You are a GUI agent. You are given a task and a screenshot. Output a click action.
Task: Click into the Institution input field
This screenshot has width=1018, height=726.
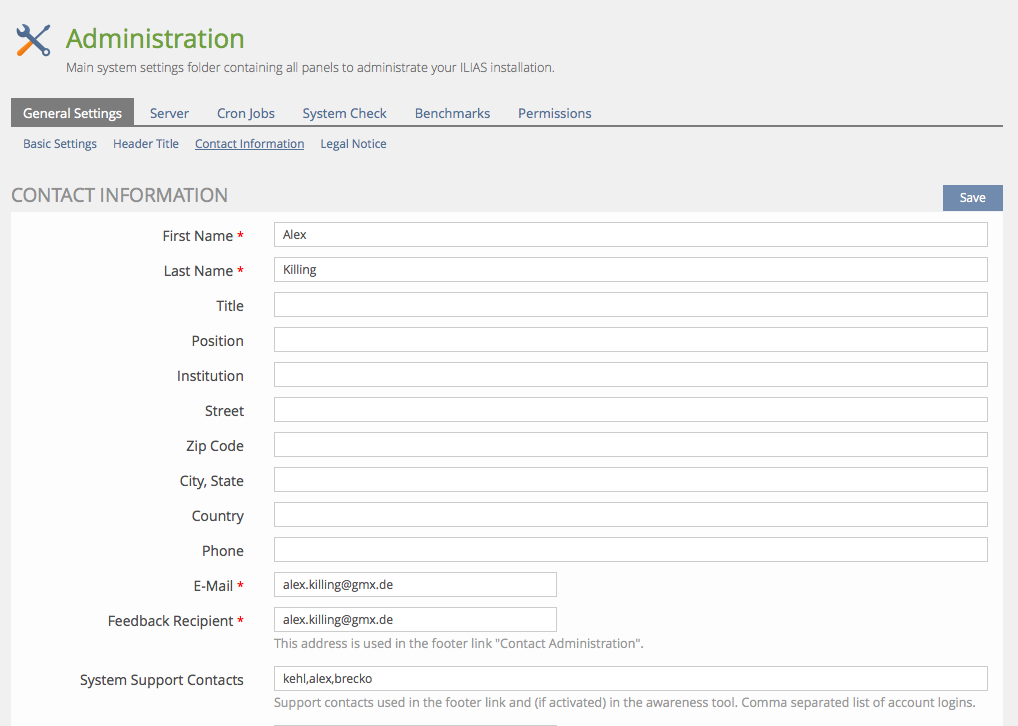(x=630, y=375)
